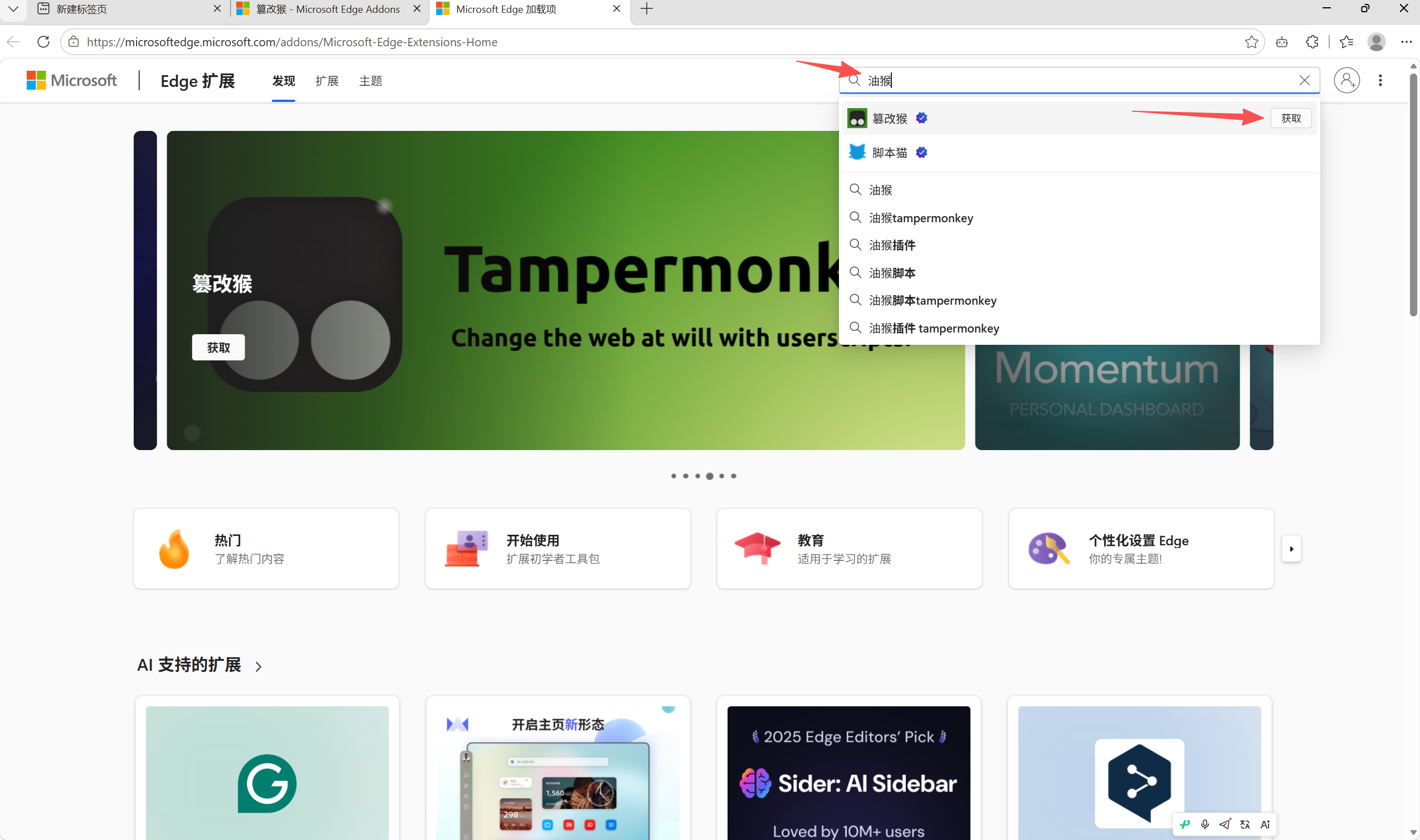Click the search magnifier in search box
This screenshot has height=840, width=1420.
click(x=854, y=80)
